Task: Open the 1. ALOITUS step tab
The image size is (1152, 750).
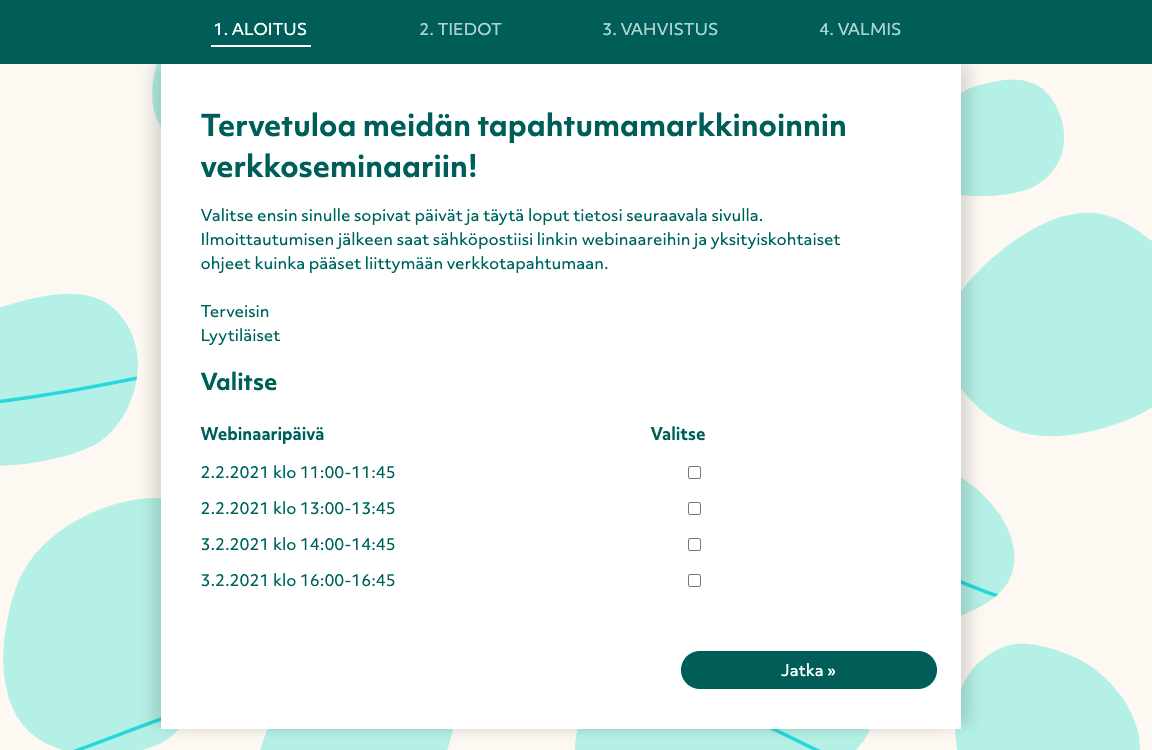Action: pyautogui.click(x=260, y=30)
